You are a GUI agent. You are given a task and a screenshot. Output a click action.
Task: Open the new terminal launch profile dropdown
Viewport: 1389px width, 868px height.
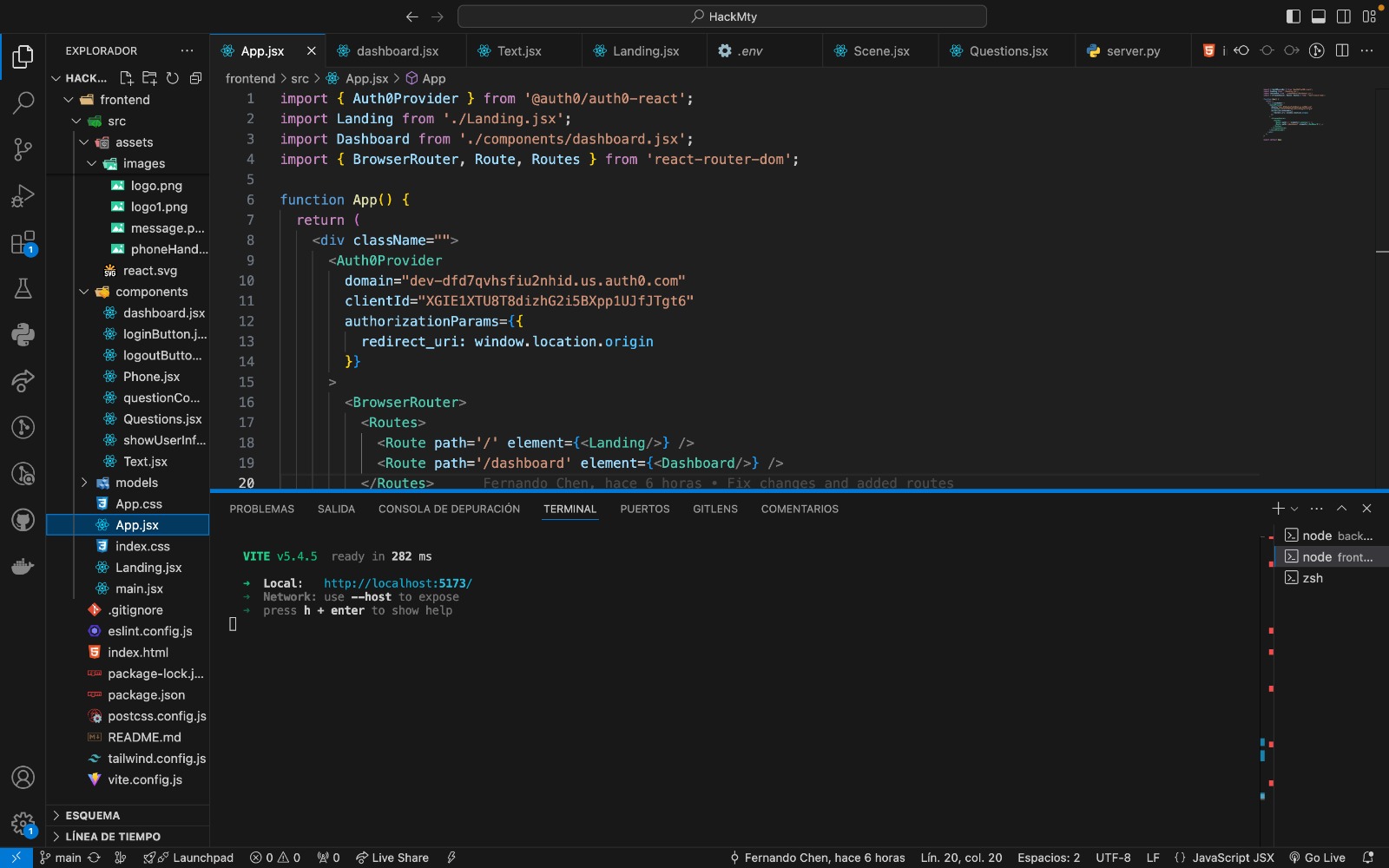(1294, 509)
